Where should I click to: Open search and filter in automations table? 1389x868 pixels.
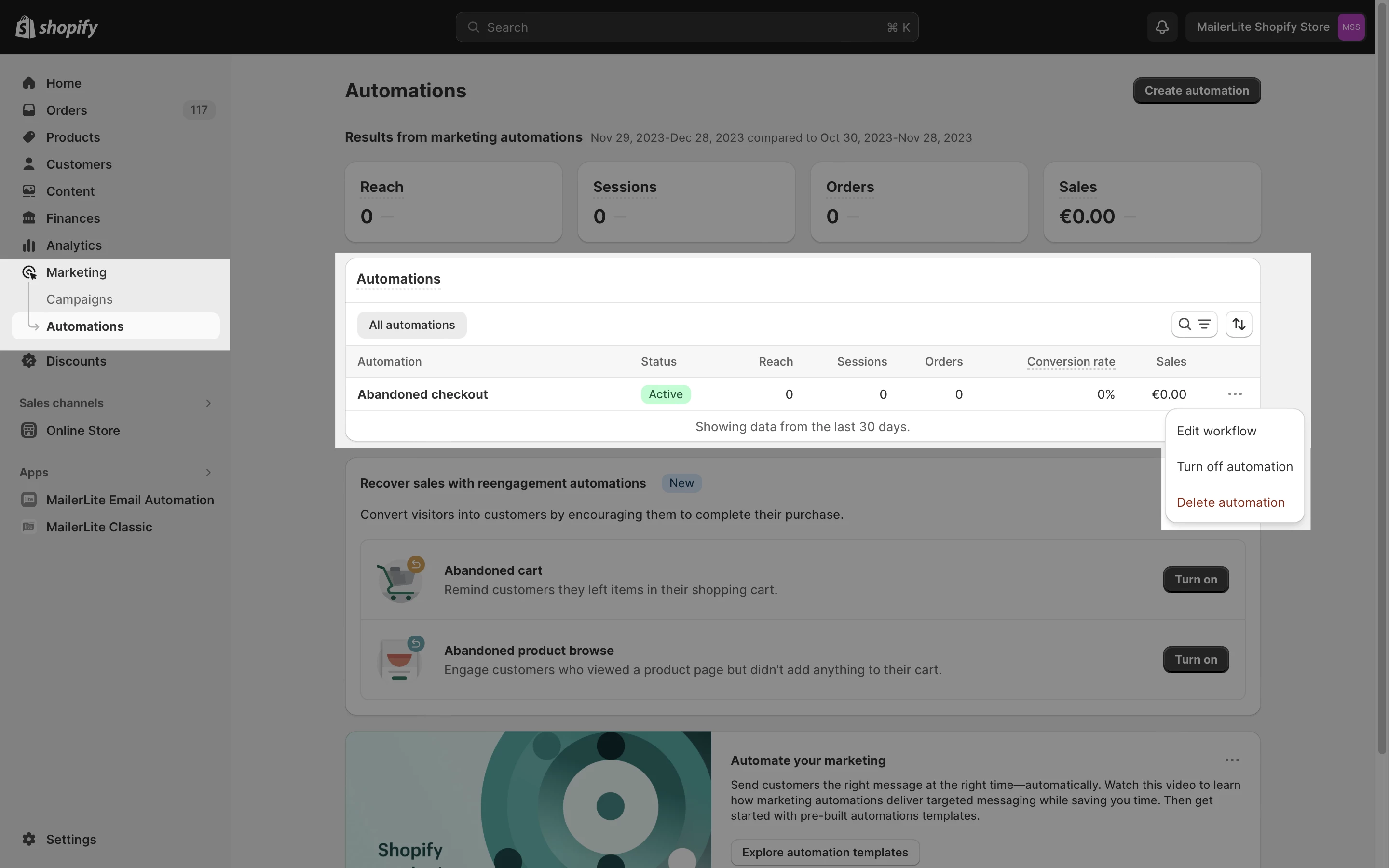[1194, 325]
